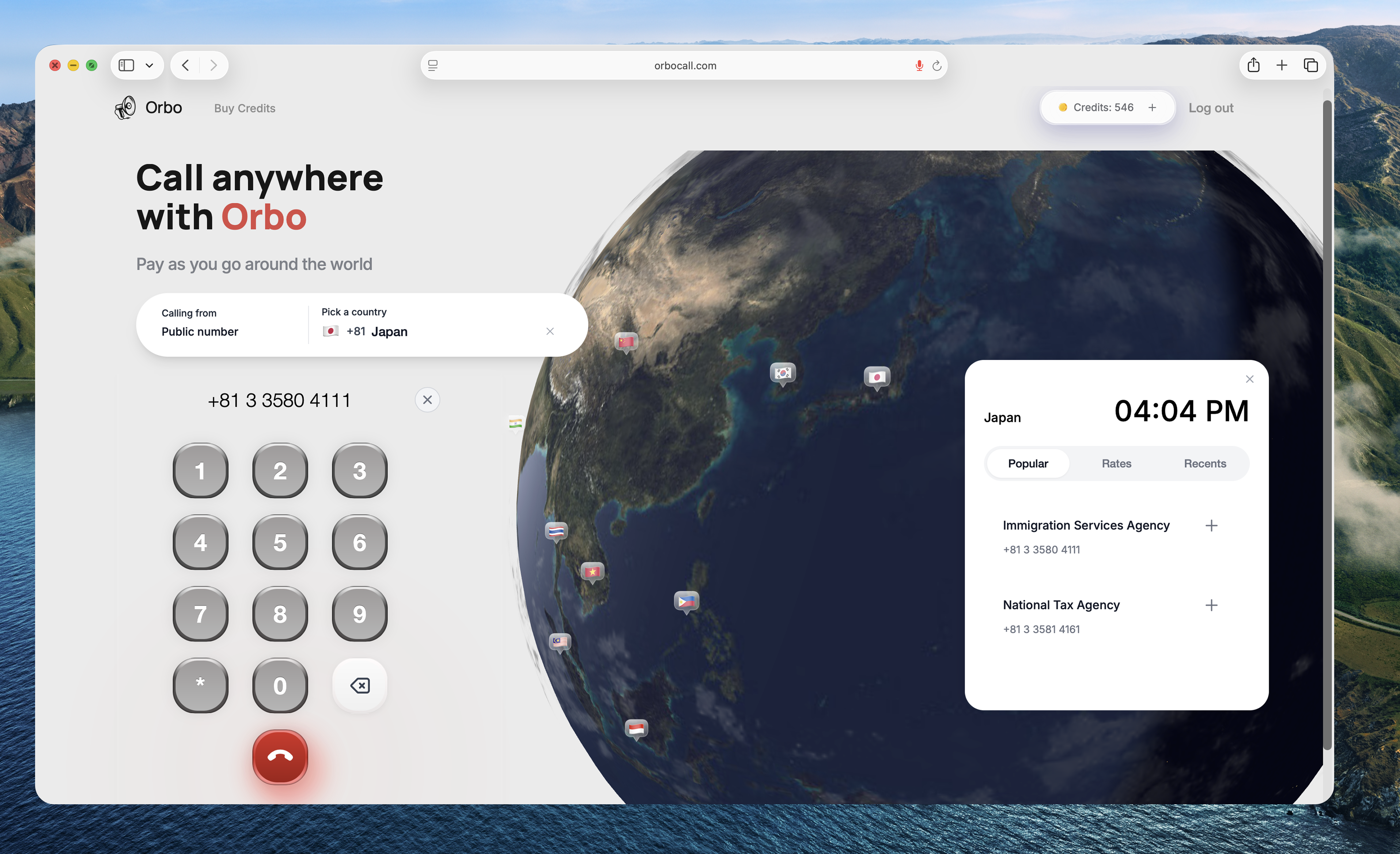Select the Japan flag pin on globe

tap(877, 377)
